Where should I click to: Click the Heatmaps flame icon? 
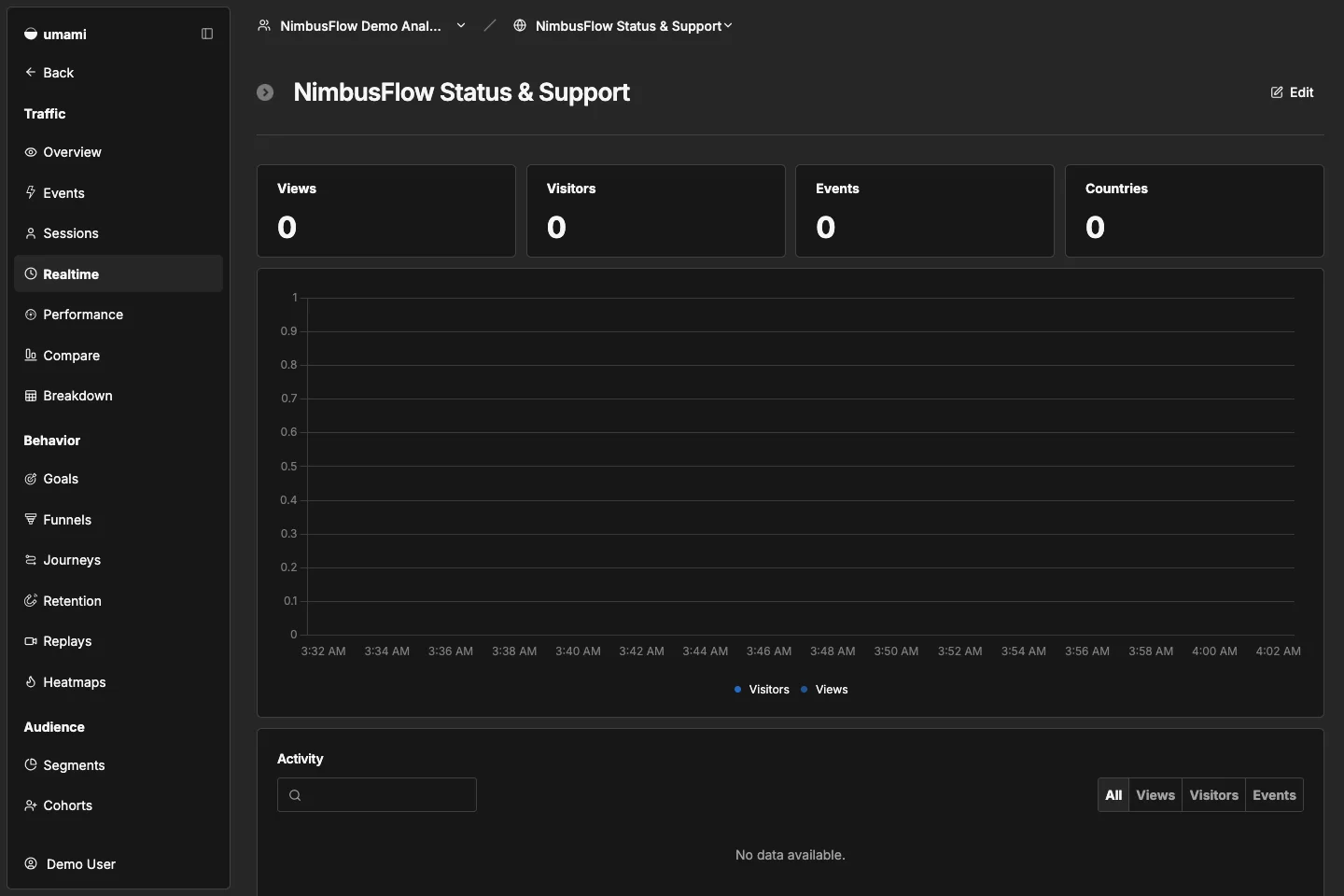[x=31, y=681]
